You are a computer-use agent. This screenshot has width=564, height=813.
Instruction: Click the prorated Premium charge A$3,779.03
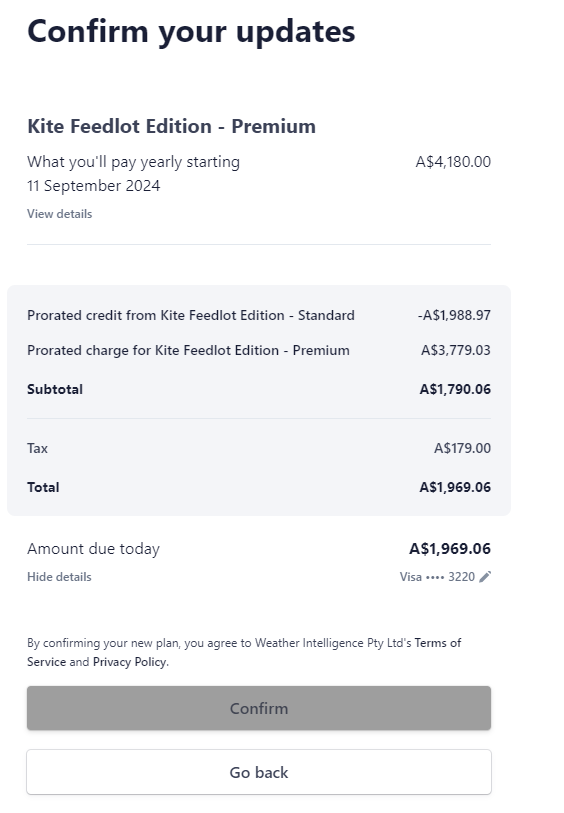coord(456,350)
